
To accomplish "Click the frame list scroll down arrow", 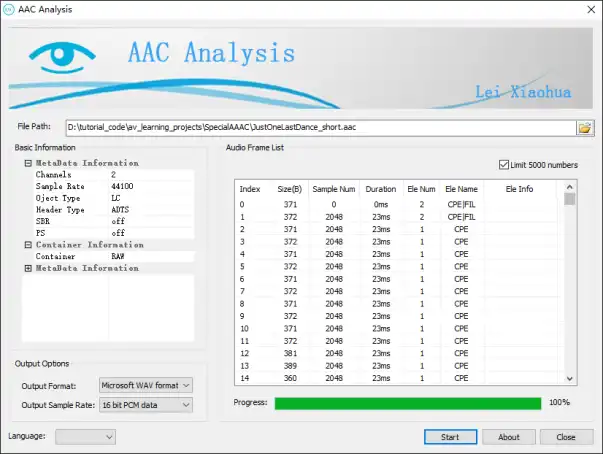I will tap(570, 379).
